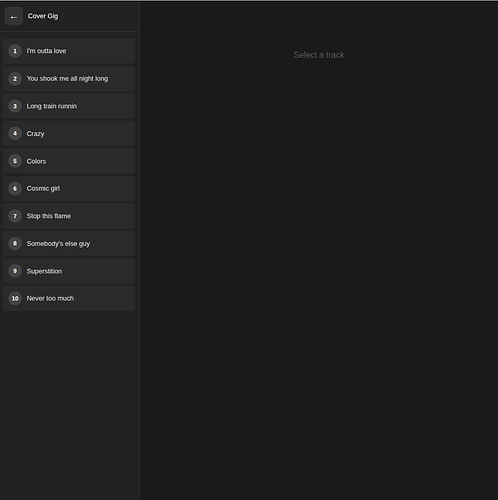Click the Select a track placeholder text
Screen dimensions: 498x500
pyautogui.click(x=319, y=55)
